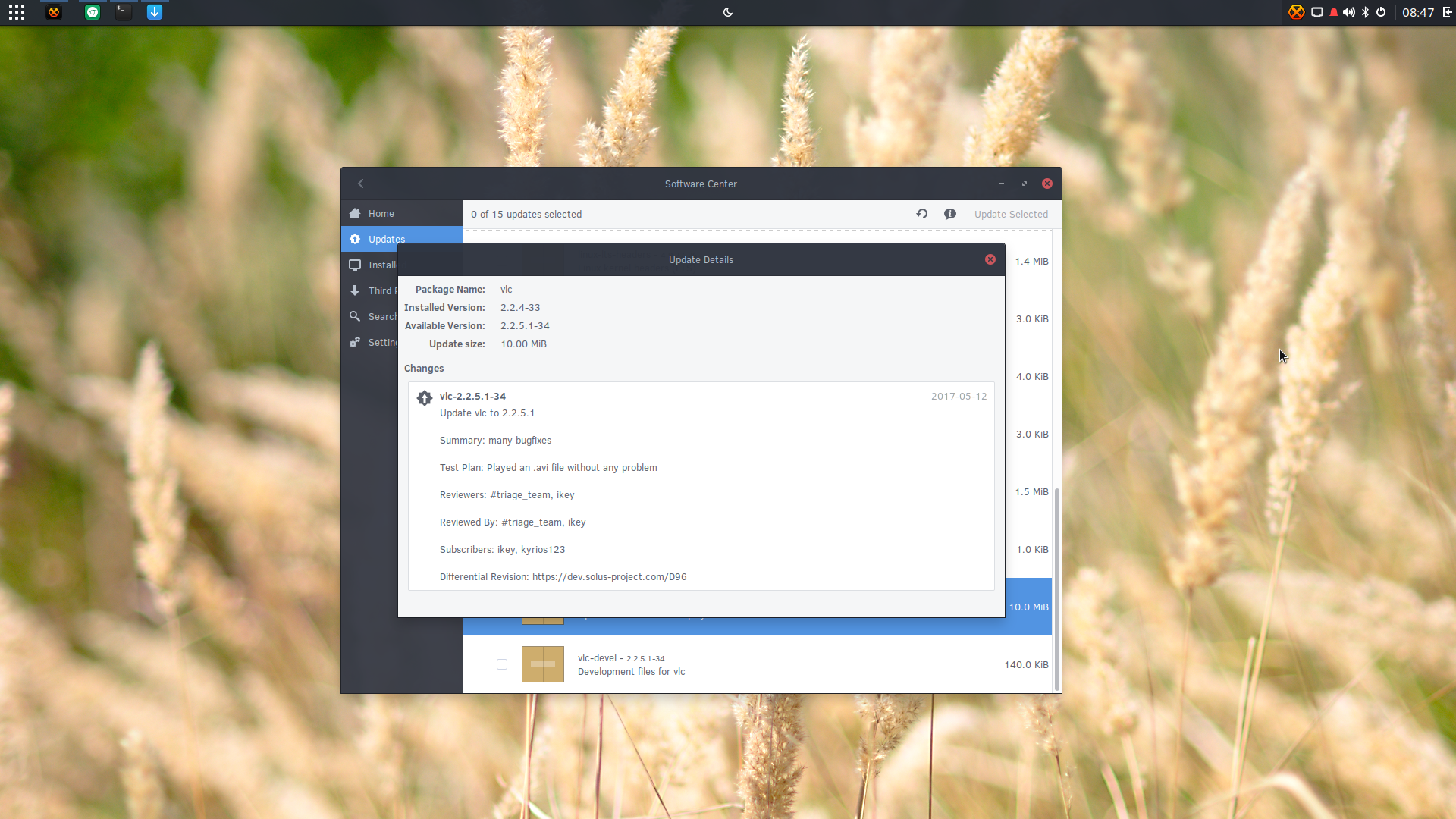Viewport: 1456px width, 819px height.
Task: Click the Available Version value 2.2.5.1-34
Action: [525, 325]
